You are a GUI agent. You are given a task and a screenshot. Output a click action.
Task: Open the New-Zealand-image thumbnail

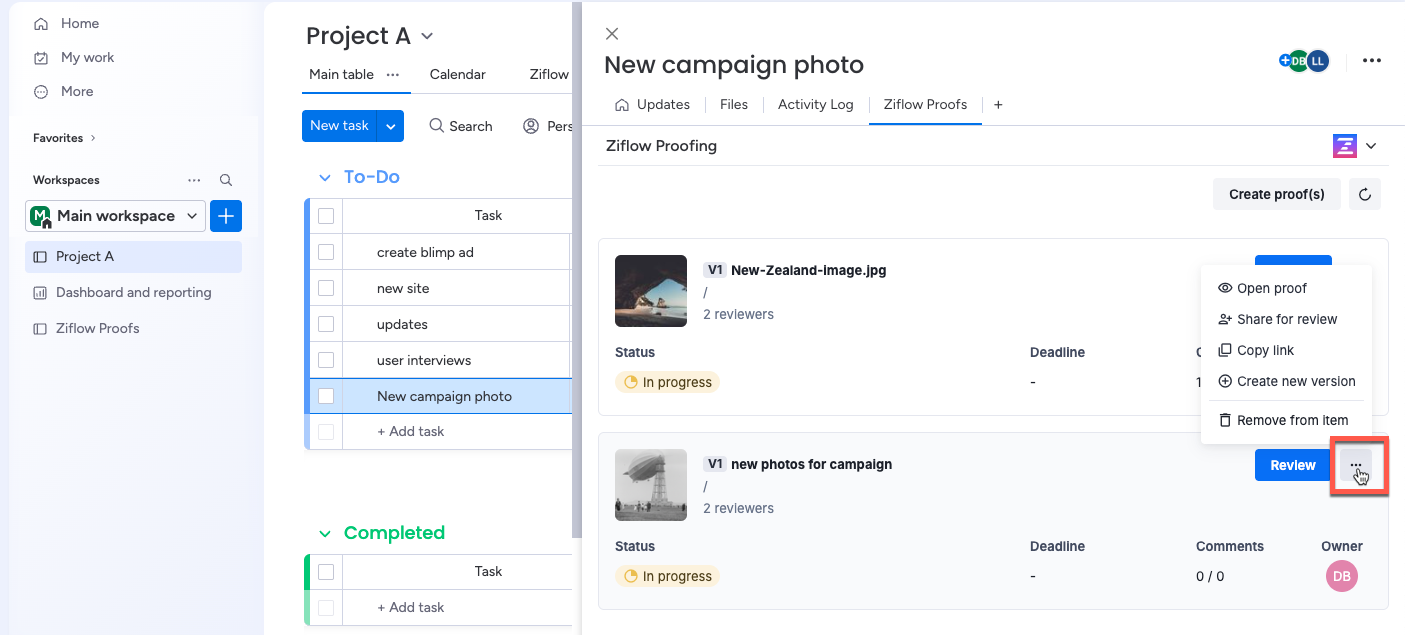(x=651, y=291)
